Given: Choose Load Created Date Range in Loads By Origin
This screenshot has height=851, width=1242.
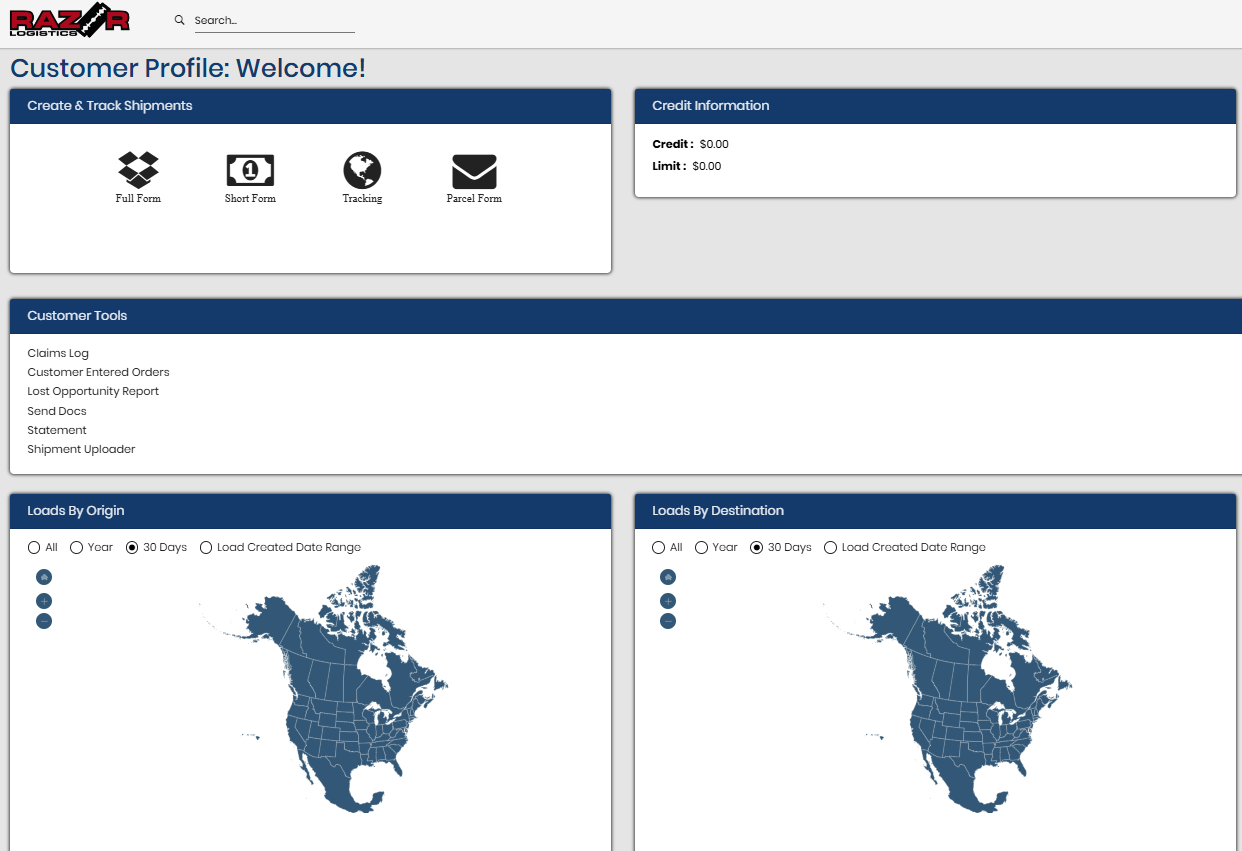Looking at the screenshot, I should (207, 548).
